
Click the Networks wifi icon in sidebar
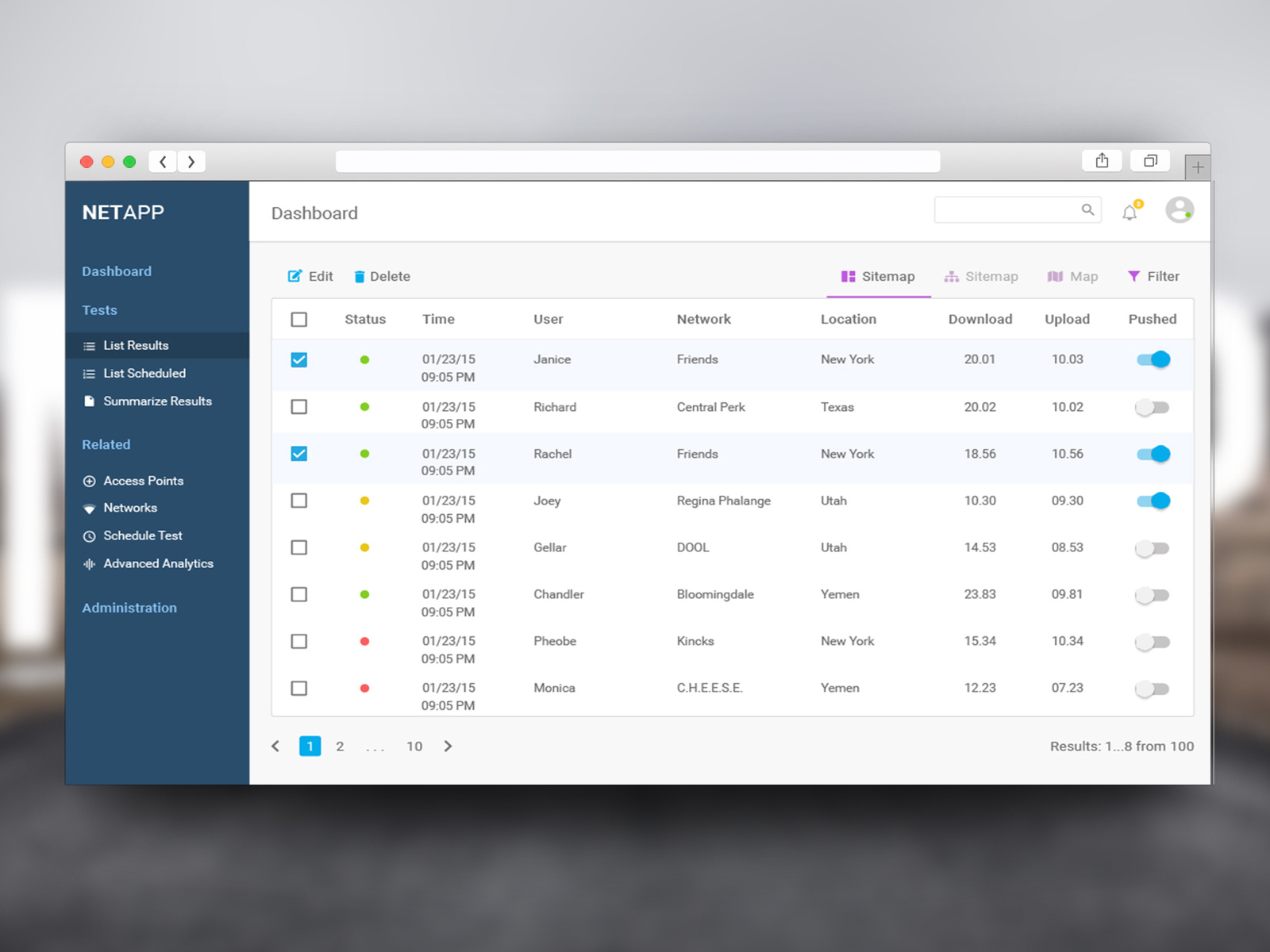[x=89, y=508]
